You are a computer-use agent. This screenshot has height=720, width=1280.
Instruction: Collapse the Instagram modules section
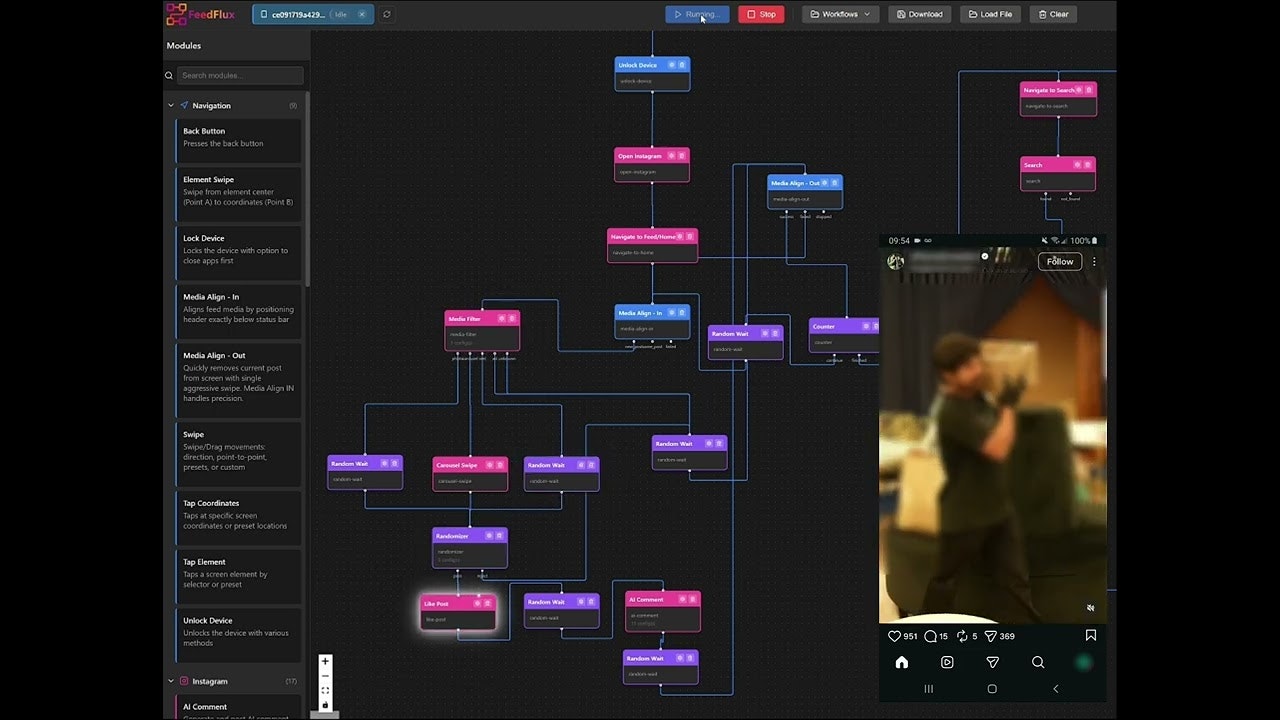[171, 681]
